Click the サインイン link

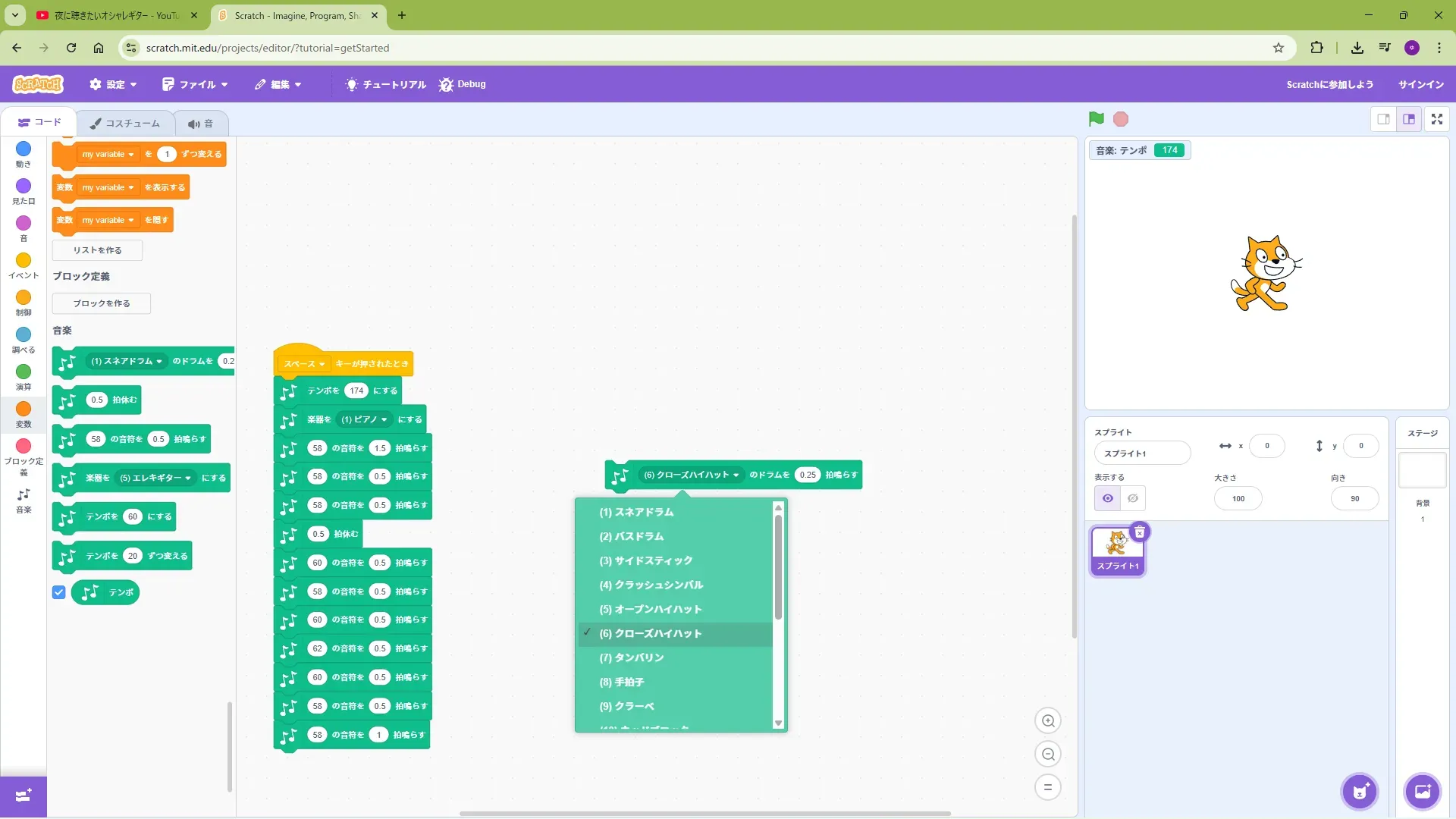point(1420,84)
